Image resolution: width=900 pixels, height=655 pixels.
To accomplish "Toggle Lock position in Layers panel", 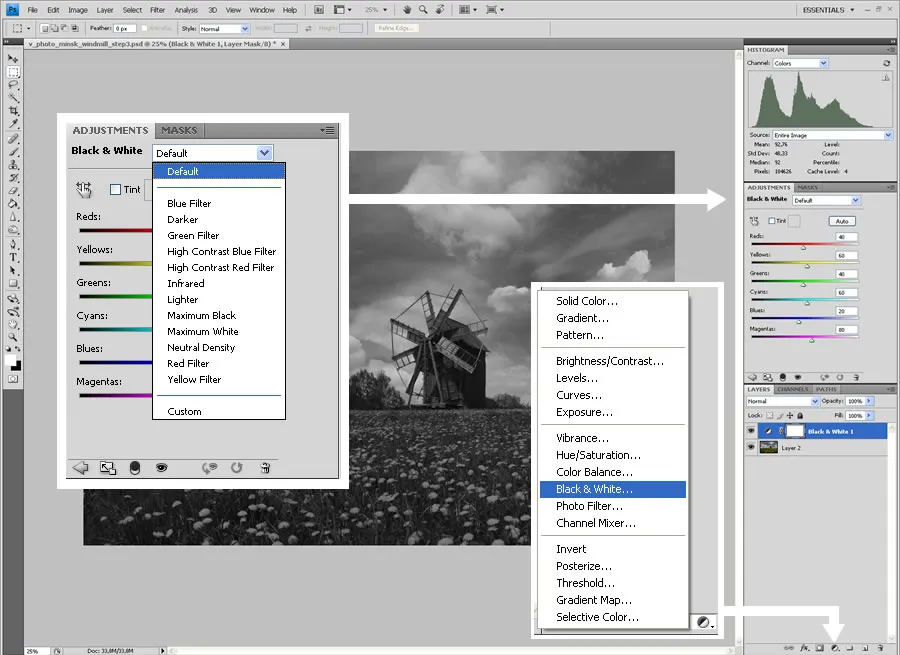I will tap(790, 415).
